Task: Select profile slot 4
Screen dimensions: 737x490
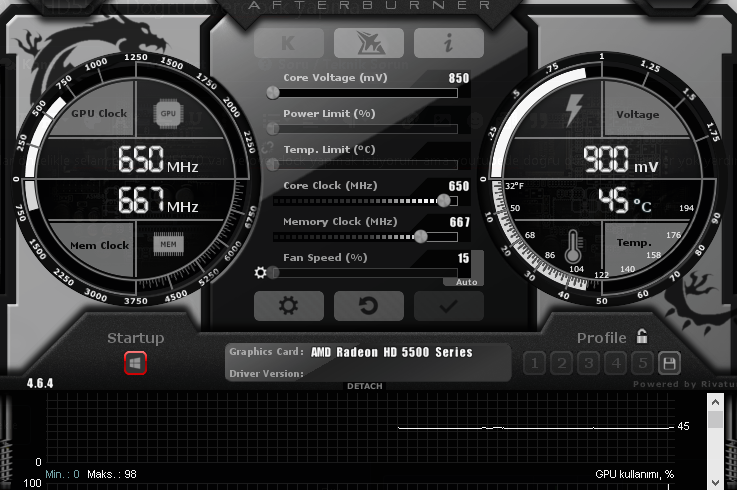Action: [x=616, y=363]
